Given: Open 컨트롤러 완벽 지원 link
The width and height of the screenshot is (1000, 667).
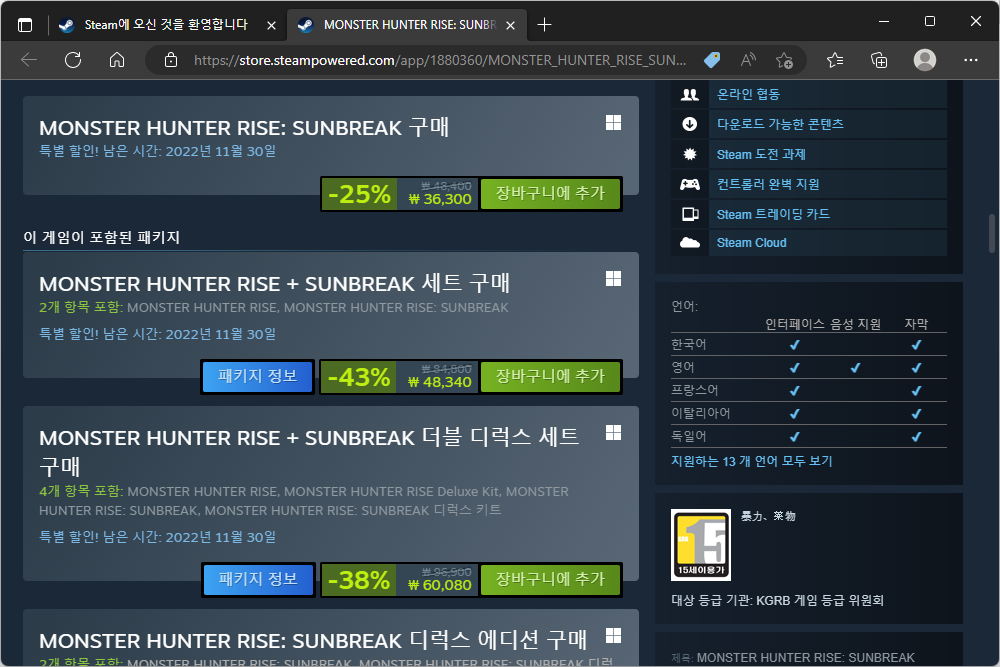Looking at the screenshot, I should click(x=768, y=184).
